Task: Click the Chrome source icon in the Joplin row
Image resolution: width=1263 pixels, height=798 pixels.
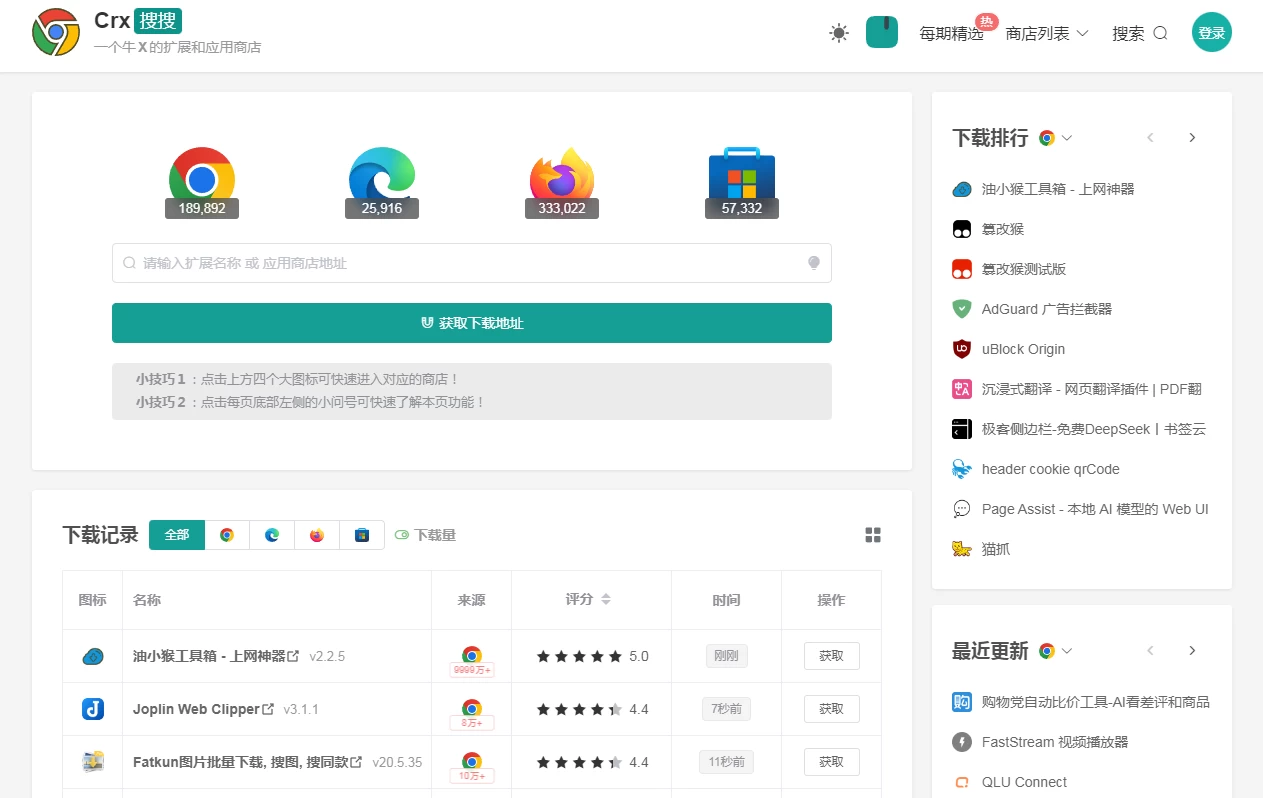Action: (x=472, y=707)
